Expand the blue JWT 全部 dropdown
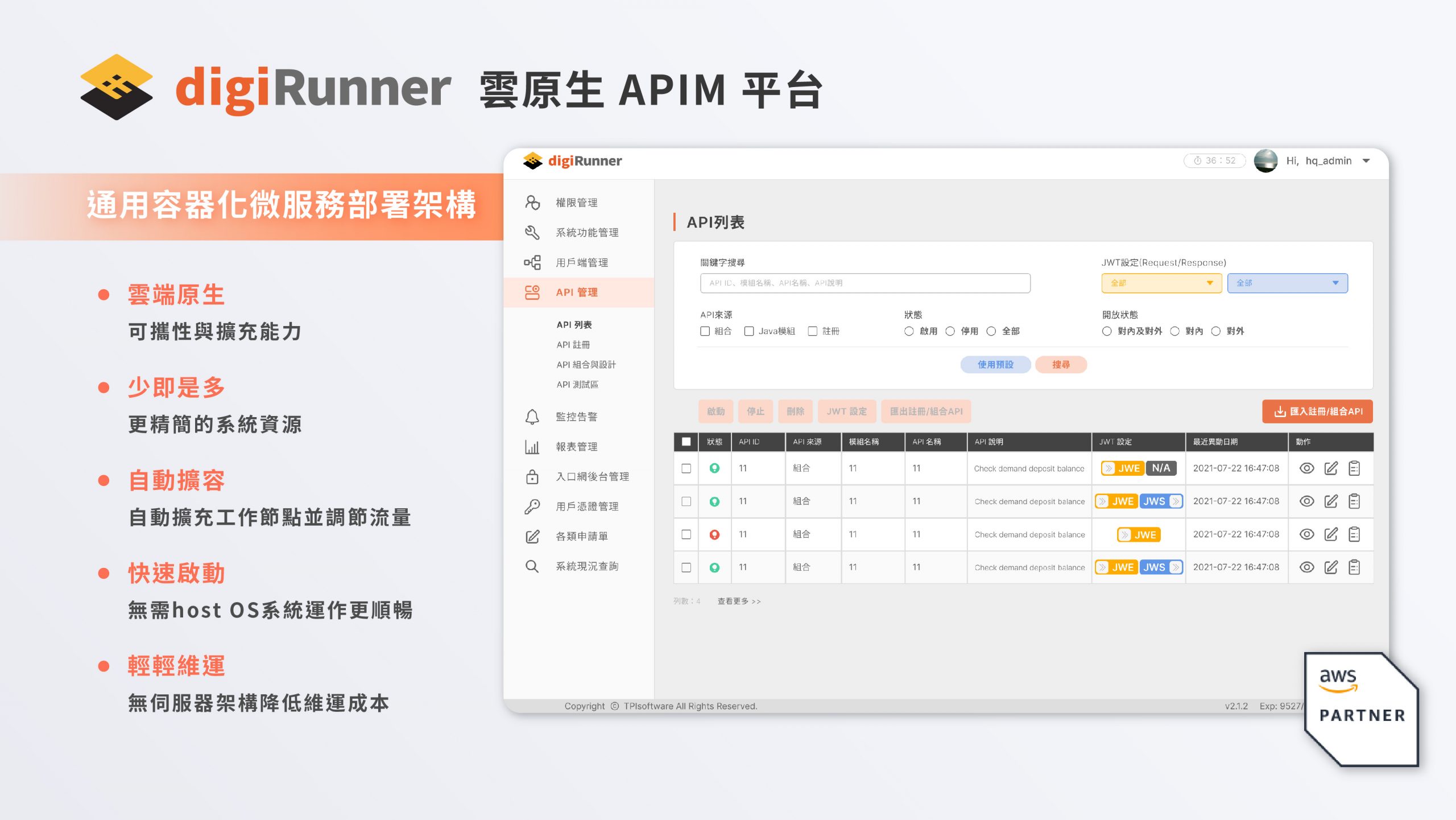Image resolution: width=1456 pixels, height=820 pixels. [x=1288, y=283]
